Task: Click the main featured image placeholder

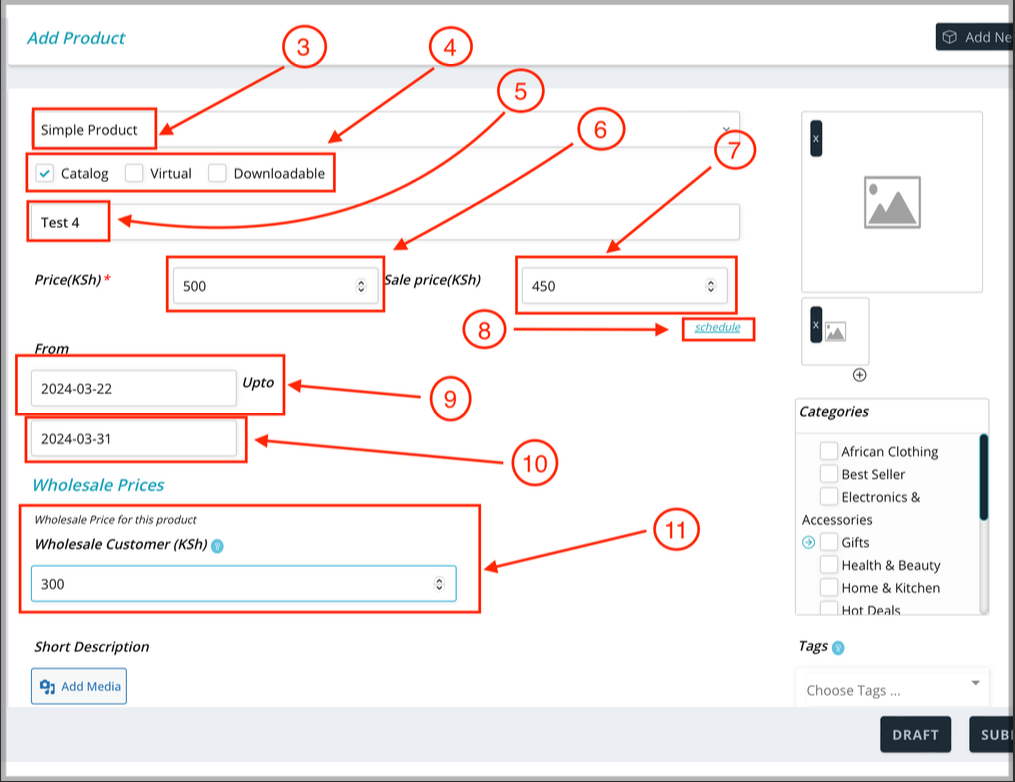Action: click(891, 203)
